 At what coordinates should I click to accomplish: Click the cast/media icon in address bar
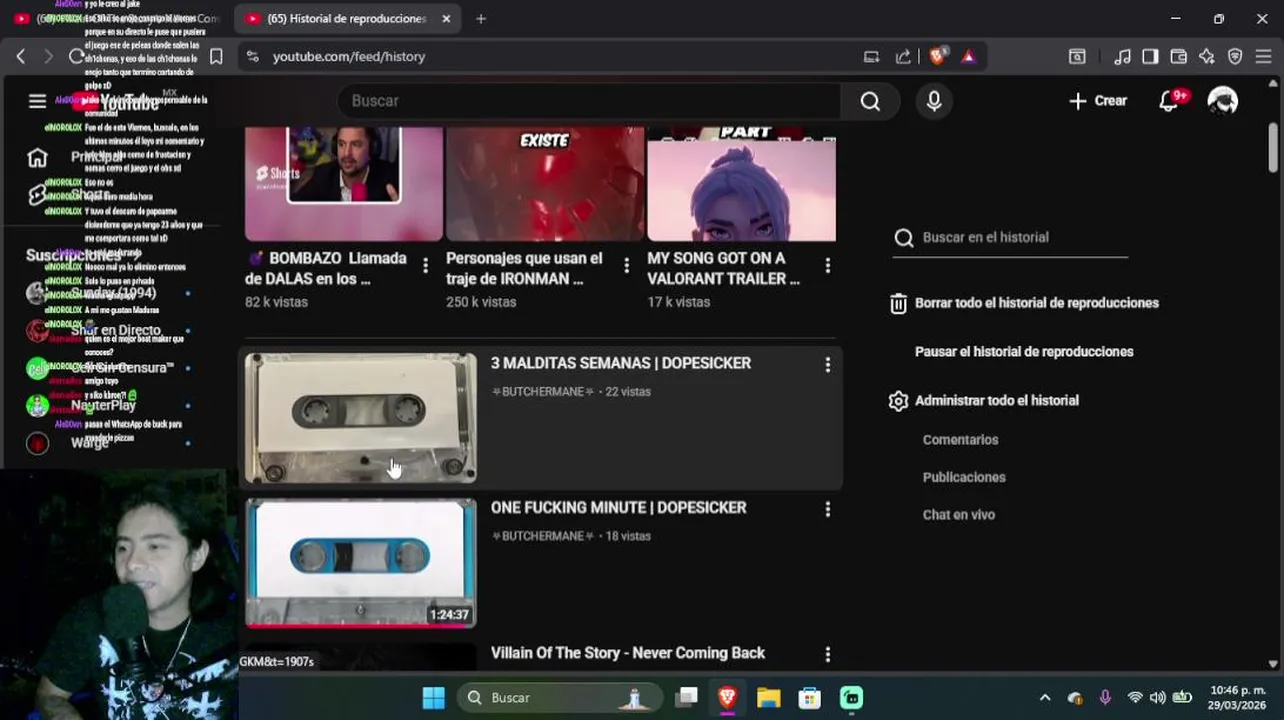coord(872,57)
